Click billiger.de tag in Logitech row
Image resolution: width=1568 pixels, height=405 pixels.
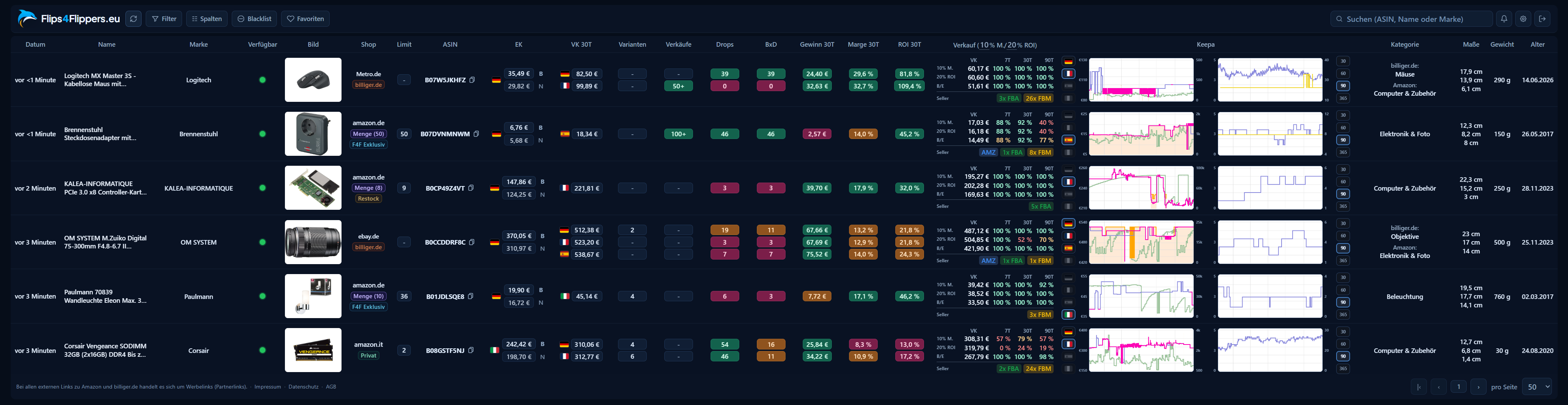coord(368,85)
